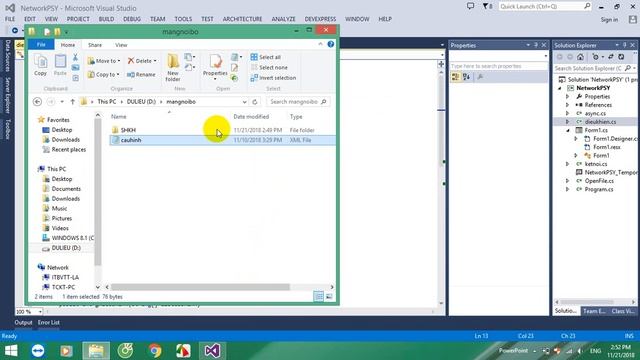This screenshot has height=360, width=640.
Task: Sort by the Name column header
Action: click(119, 117)
